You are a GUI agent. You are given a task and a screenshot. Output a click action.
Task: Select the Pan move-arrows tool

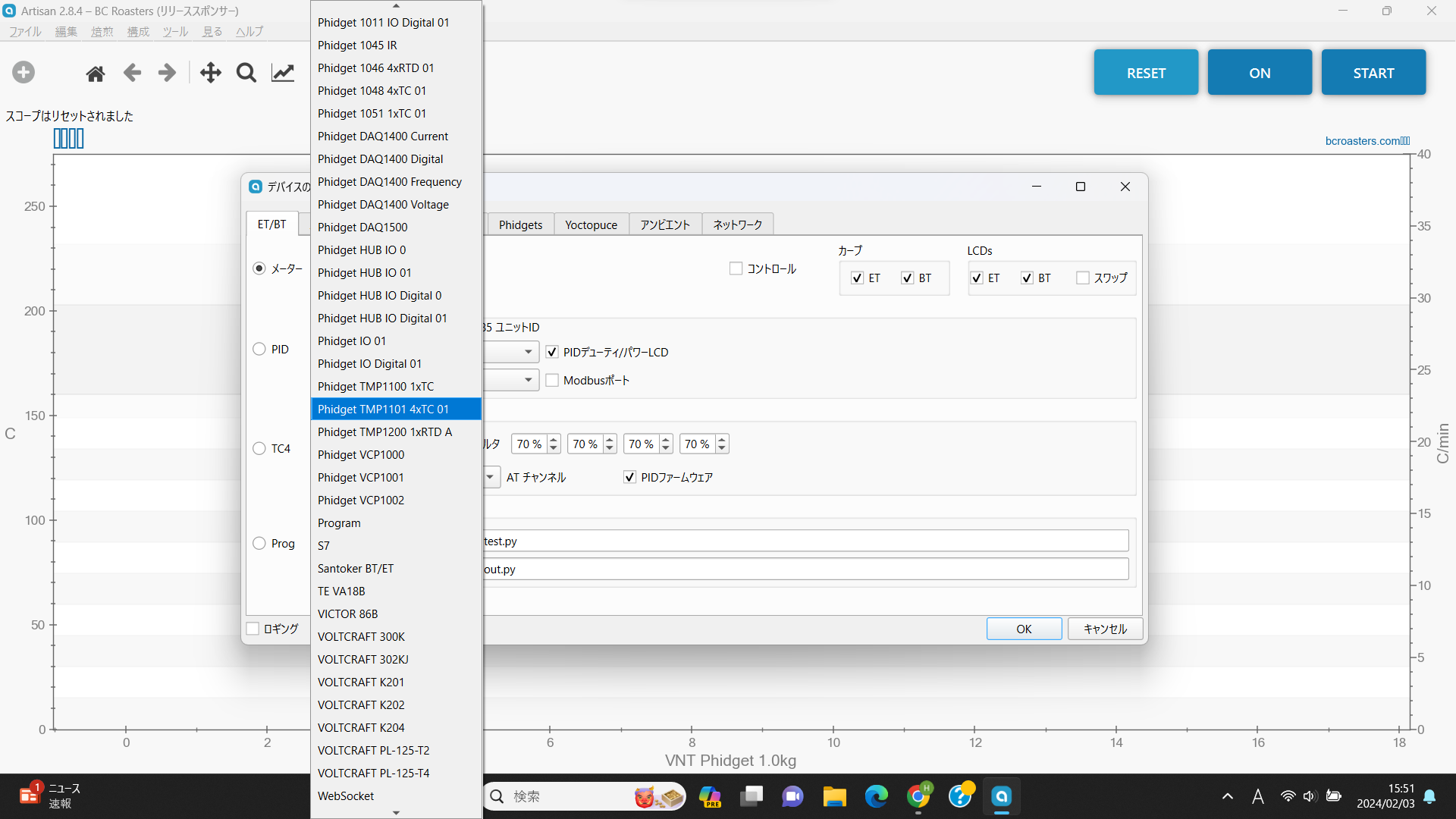tap(210, 73)
